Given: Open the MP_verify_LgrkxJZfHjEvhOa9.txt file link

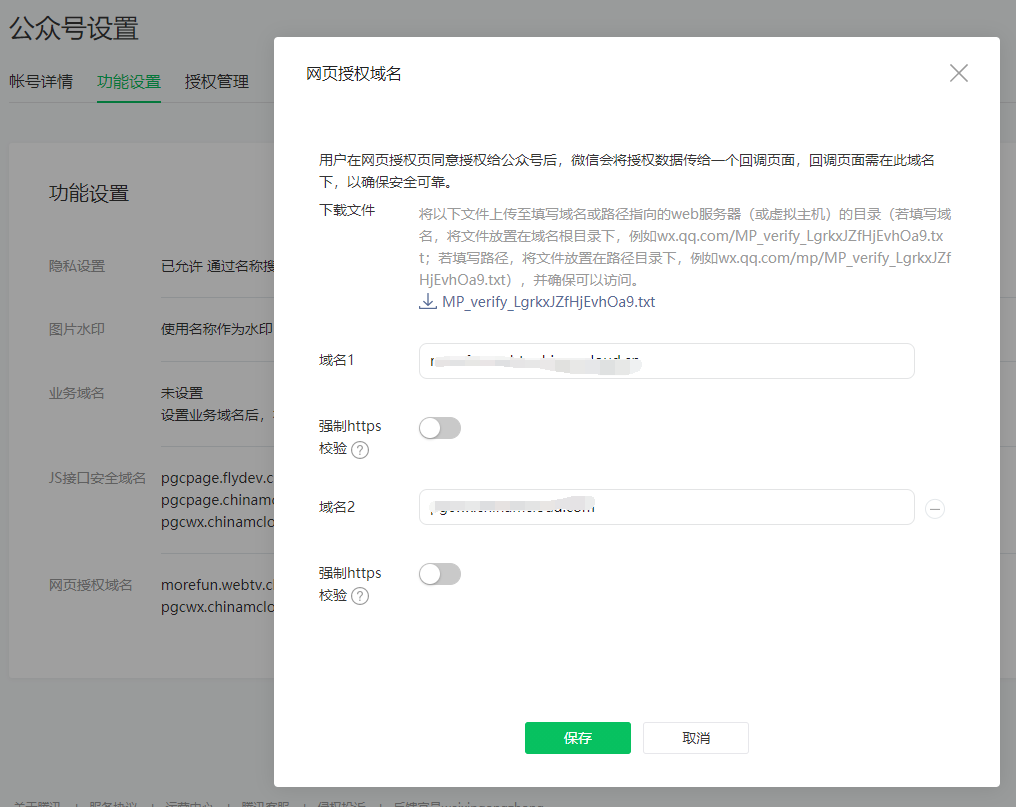Looking at the screenshot, I should [548, 301].
